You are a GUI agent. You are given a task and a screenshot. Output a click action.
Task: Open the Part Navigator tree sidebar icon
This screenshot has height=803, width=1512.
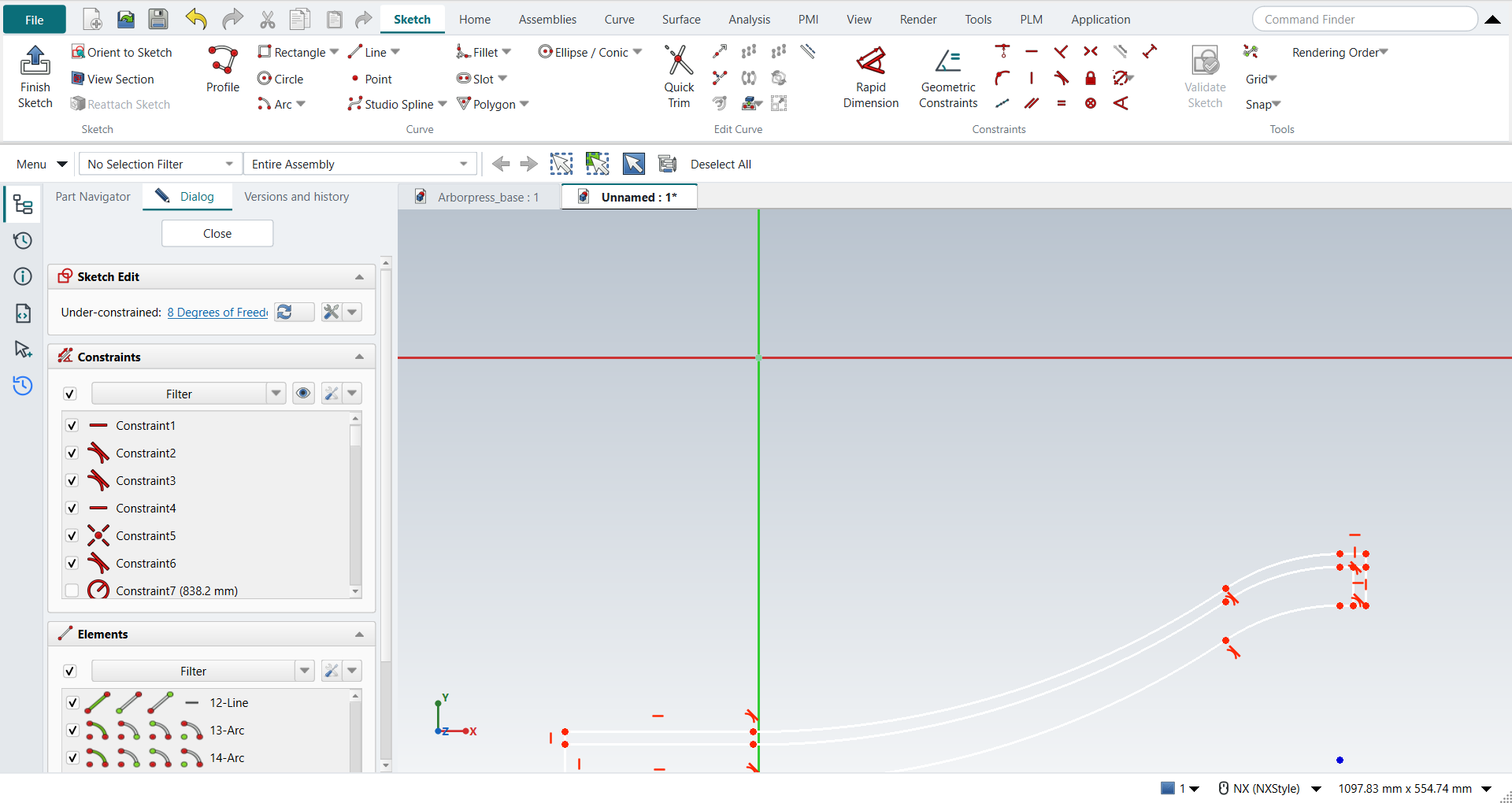23,205
